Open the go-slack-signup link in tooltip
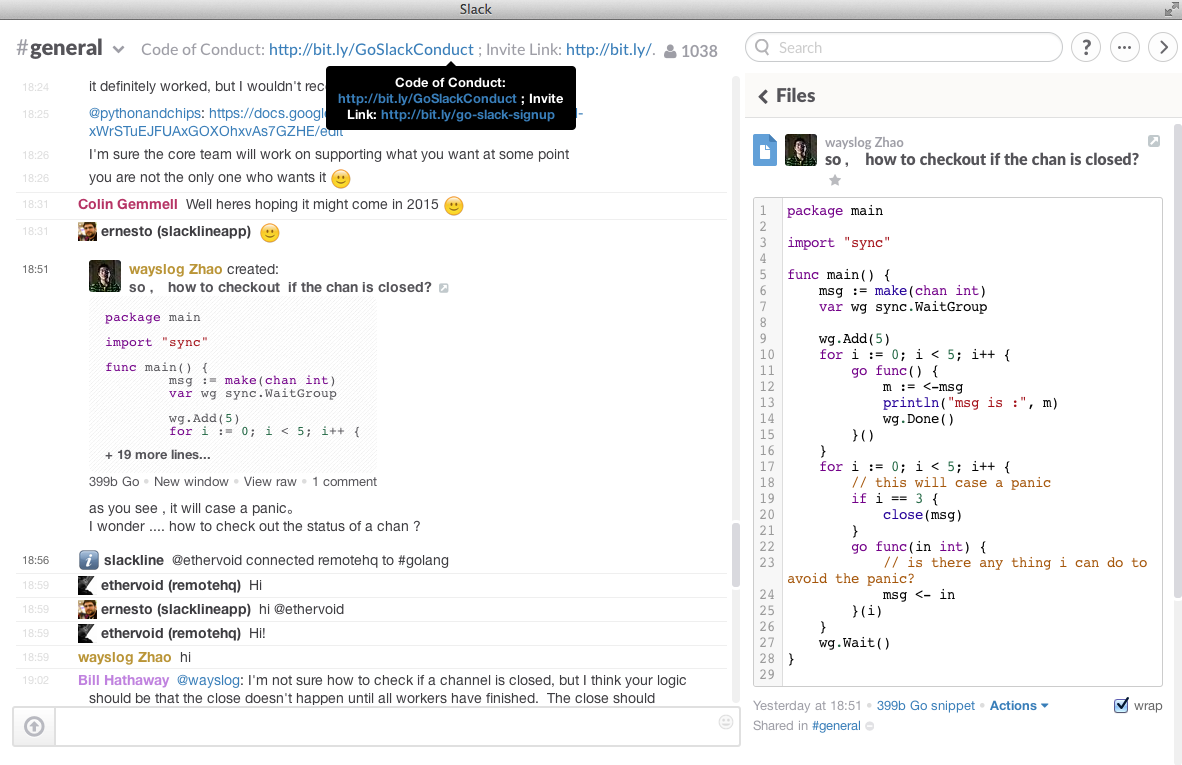Viewport: 1182px width, 765px height. [x=467, y=115]
